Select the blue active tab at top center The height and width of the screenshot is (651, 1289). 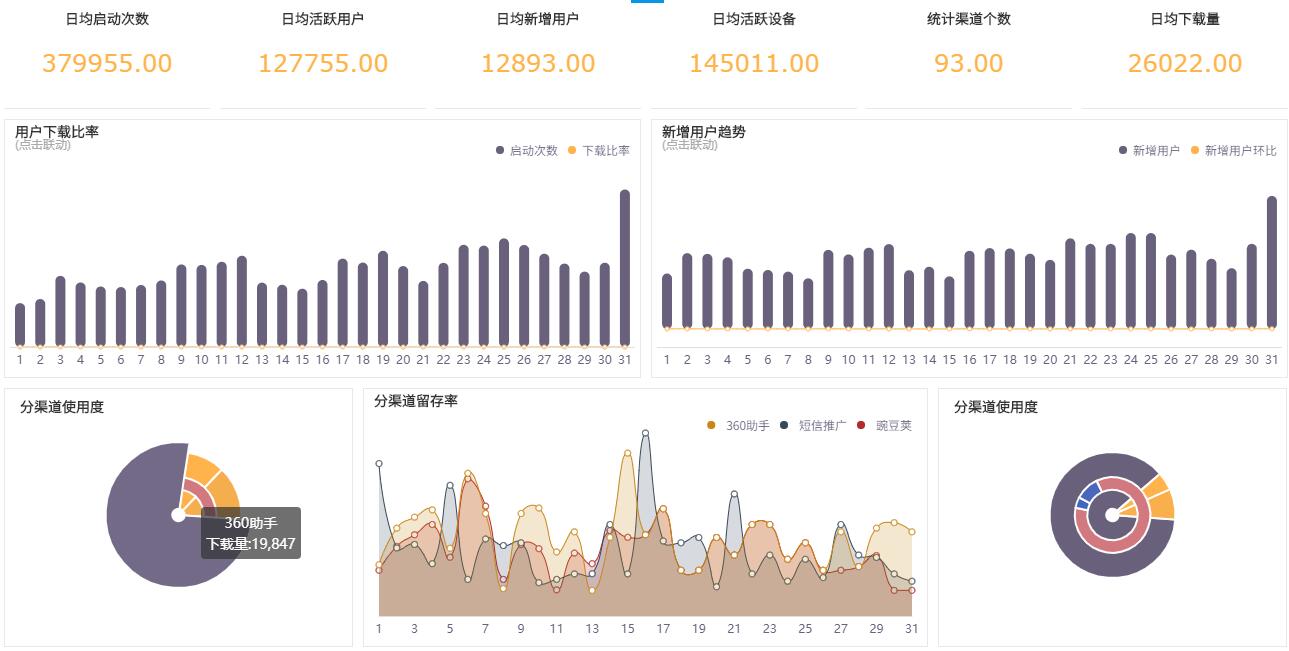point(646,3)
